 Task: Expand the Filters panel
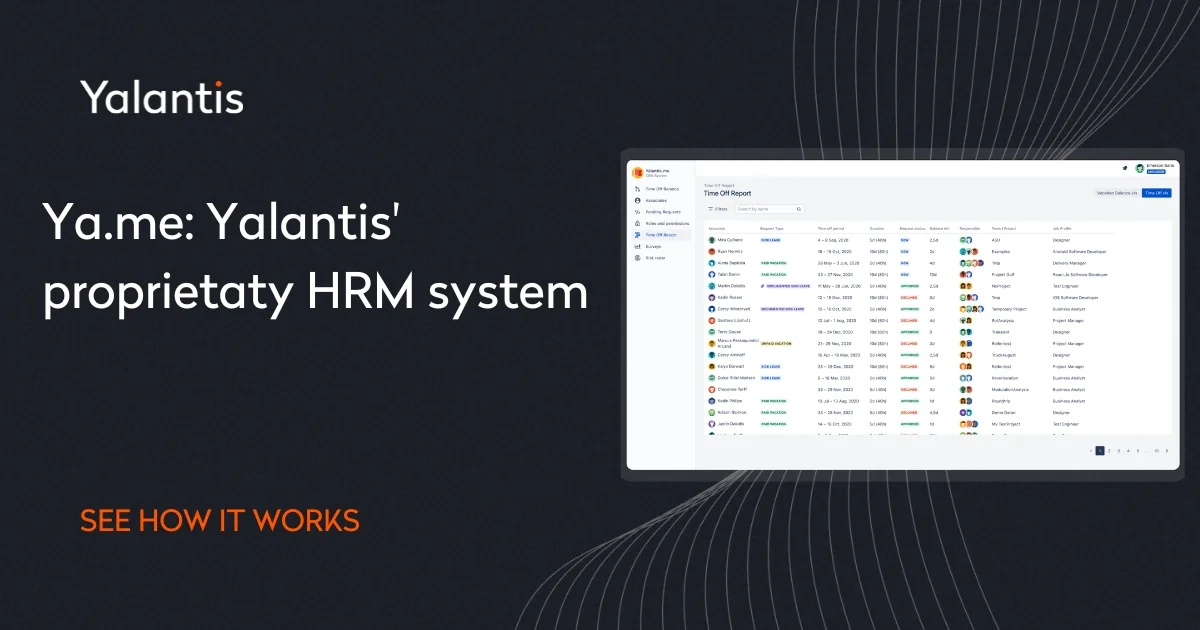[718, 209]
